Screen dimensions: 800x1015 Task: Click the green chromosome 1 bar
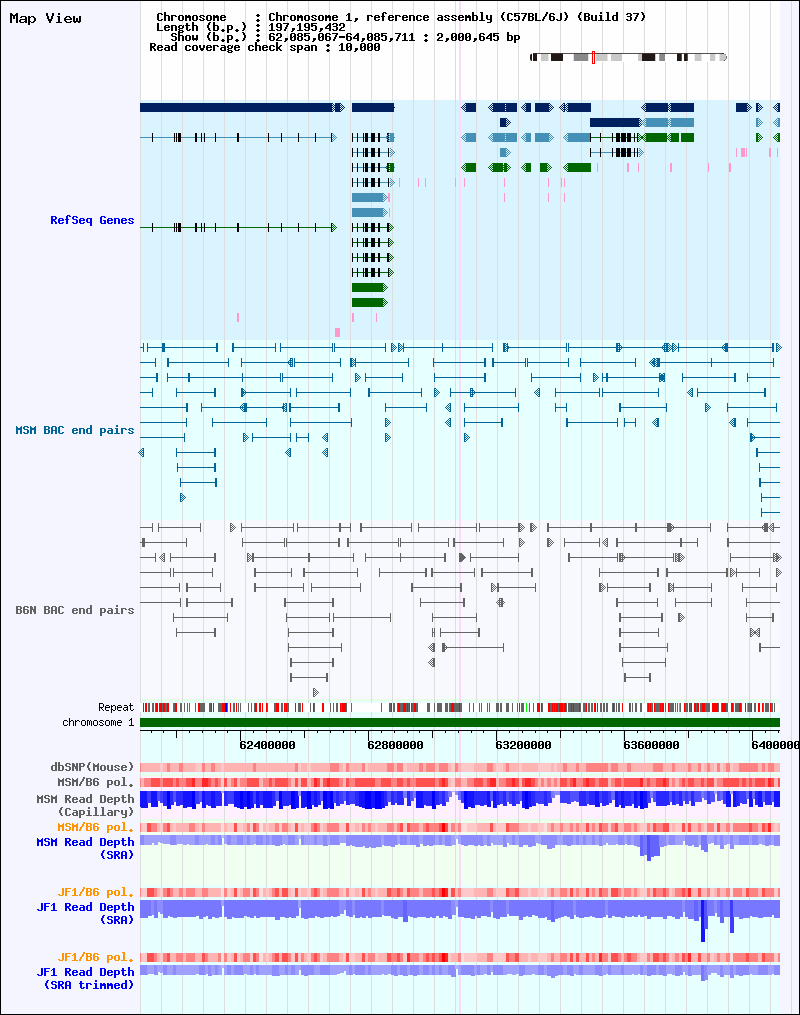(x=460, y=722)
